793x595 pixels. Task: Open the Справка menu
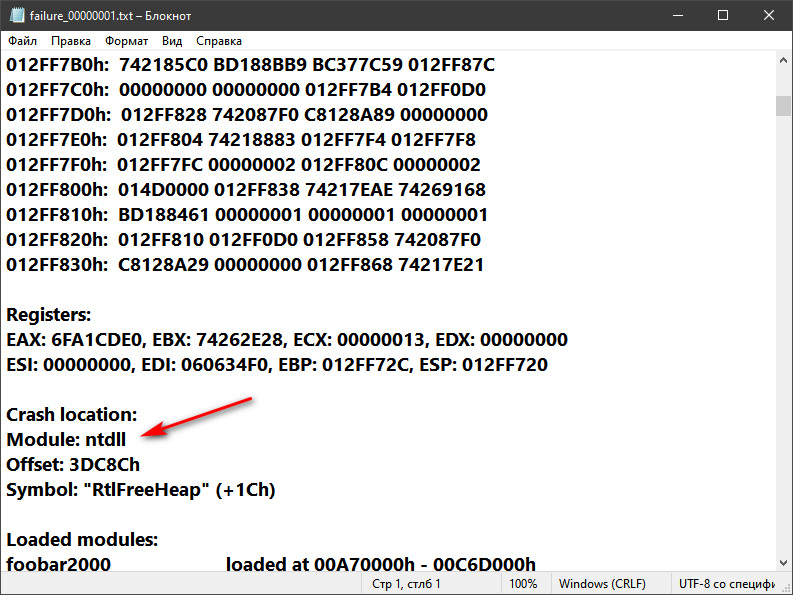click(x=219, y=41)
